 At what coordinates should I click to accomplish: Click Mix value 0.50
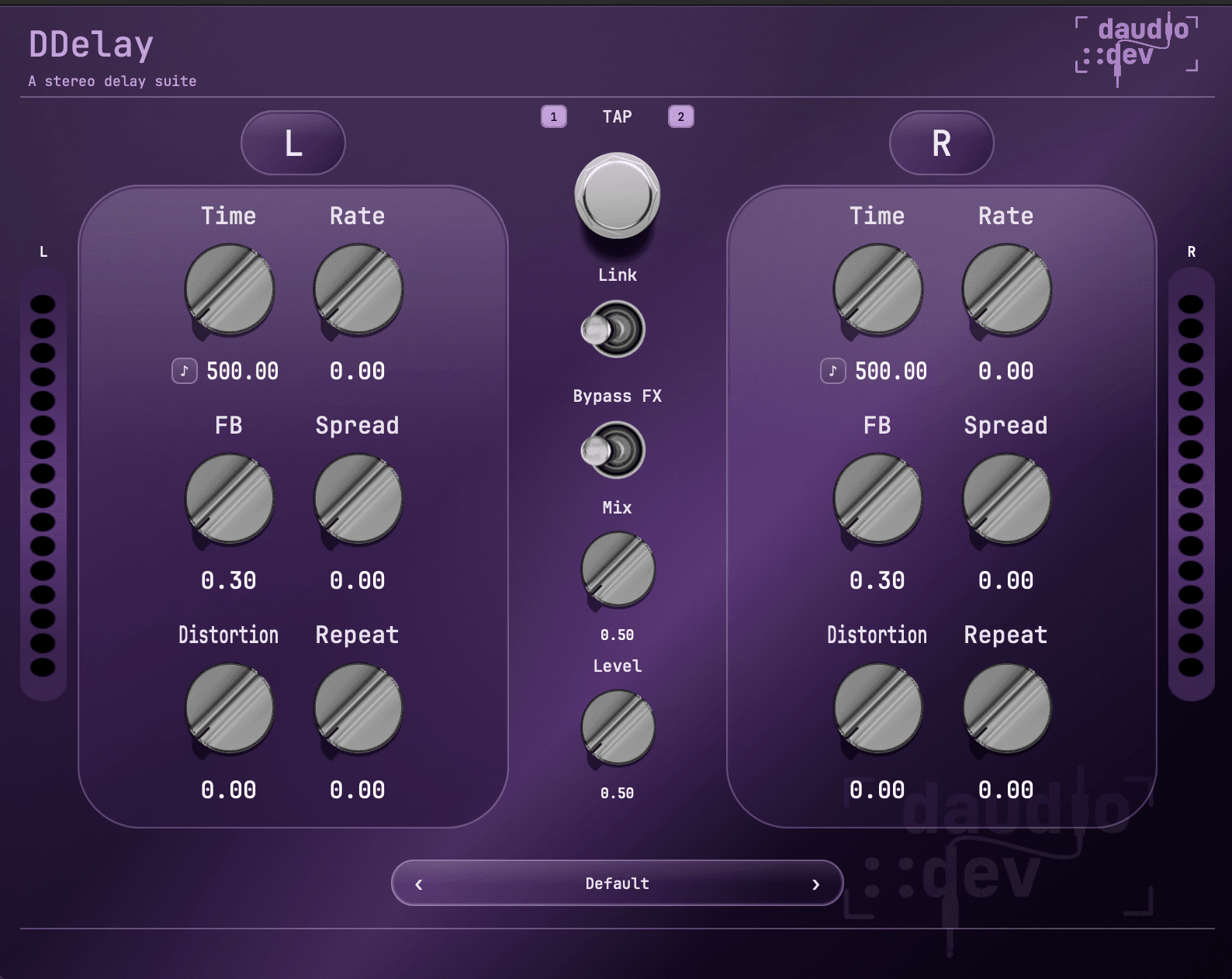click(x=618, y=635)
